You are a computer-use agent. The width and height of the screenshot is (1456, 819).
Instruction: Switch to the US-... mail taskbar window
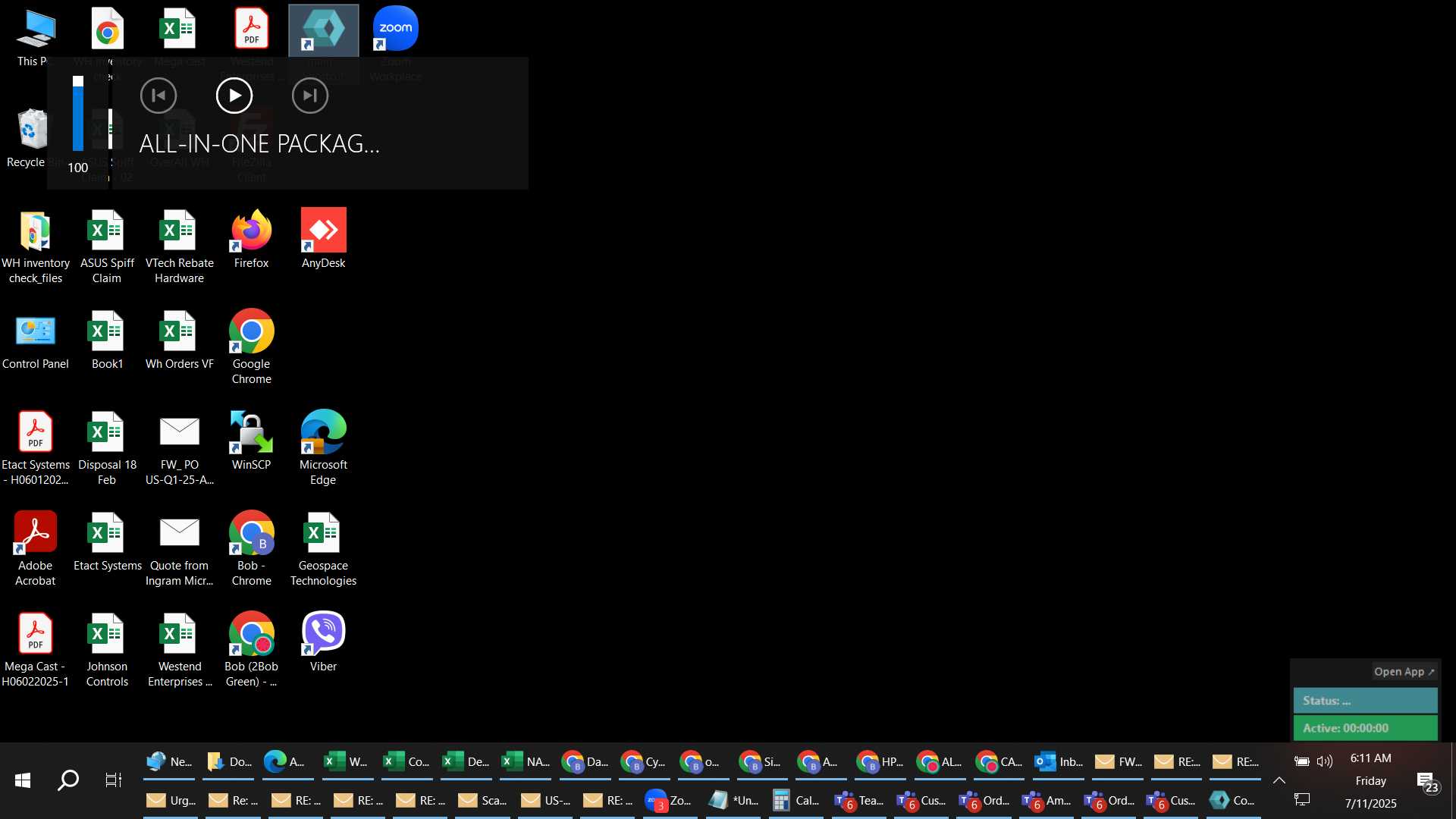click(545, 801)
